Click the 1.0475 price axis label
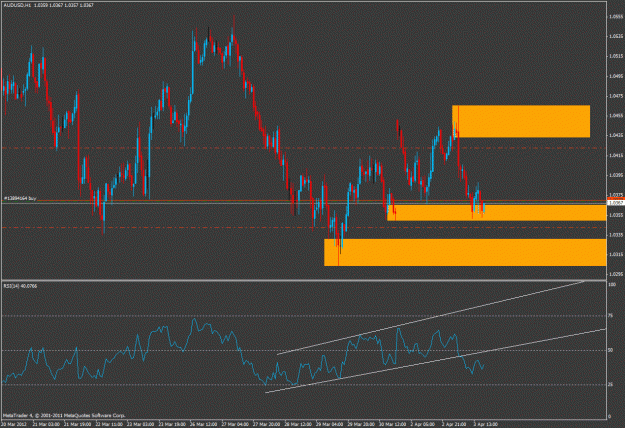This screenshot has width=625, height=428. point(616,96)
